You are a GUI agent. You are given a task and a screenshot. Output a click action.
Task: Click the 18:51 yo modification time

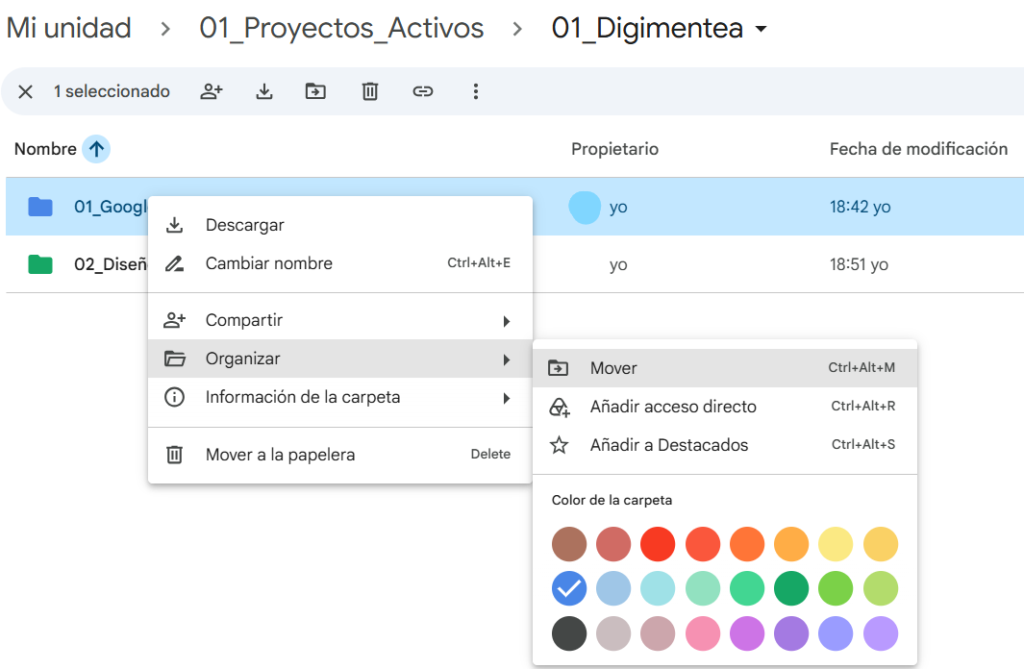859,265
